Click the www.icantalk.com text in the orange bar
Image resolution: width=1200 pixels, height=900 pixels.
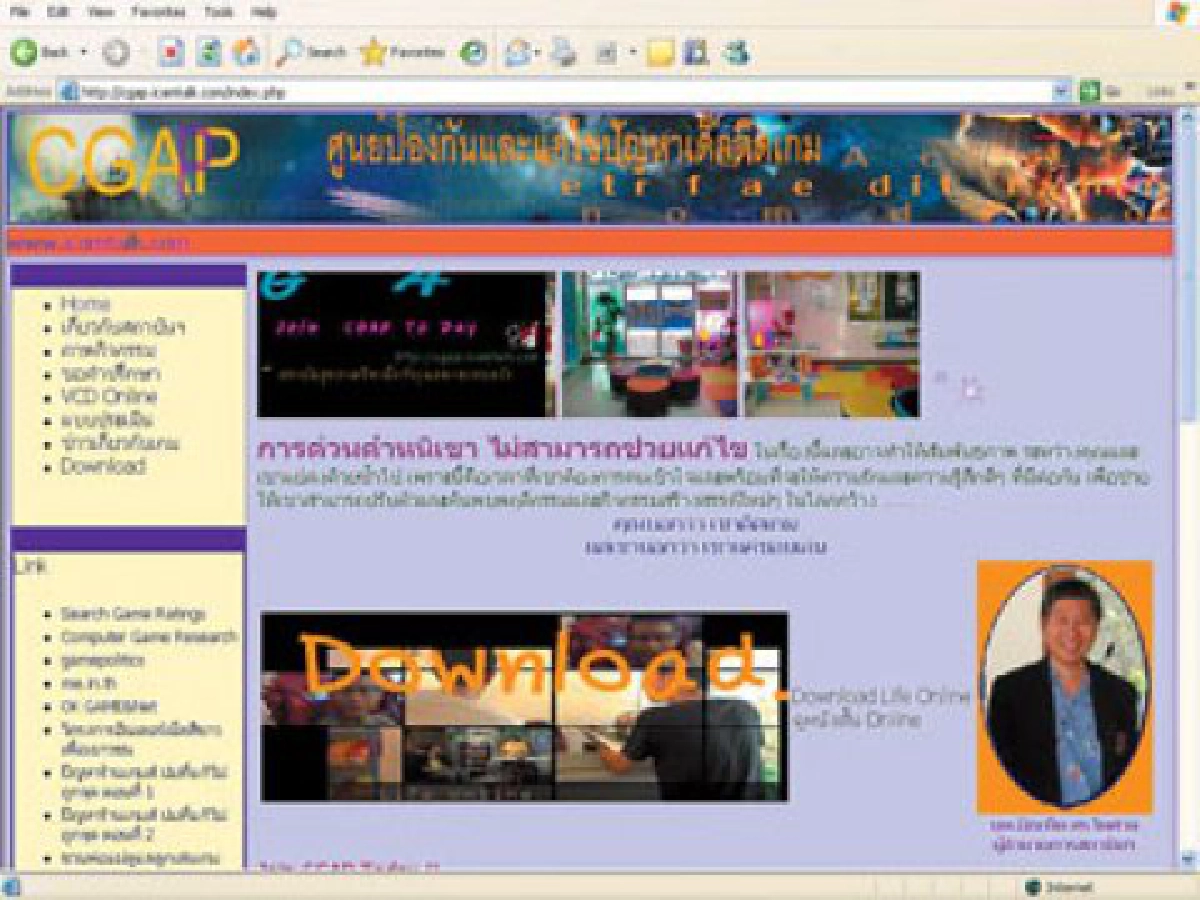coord(98,243)
